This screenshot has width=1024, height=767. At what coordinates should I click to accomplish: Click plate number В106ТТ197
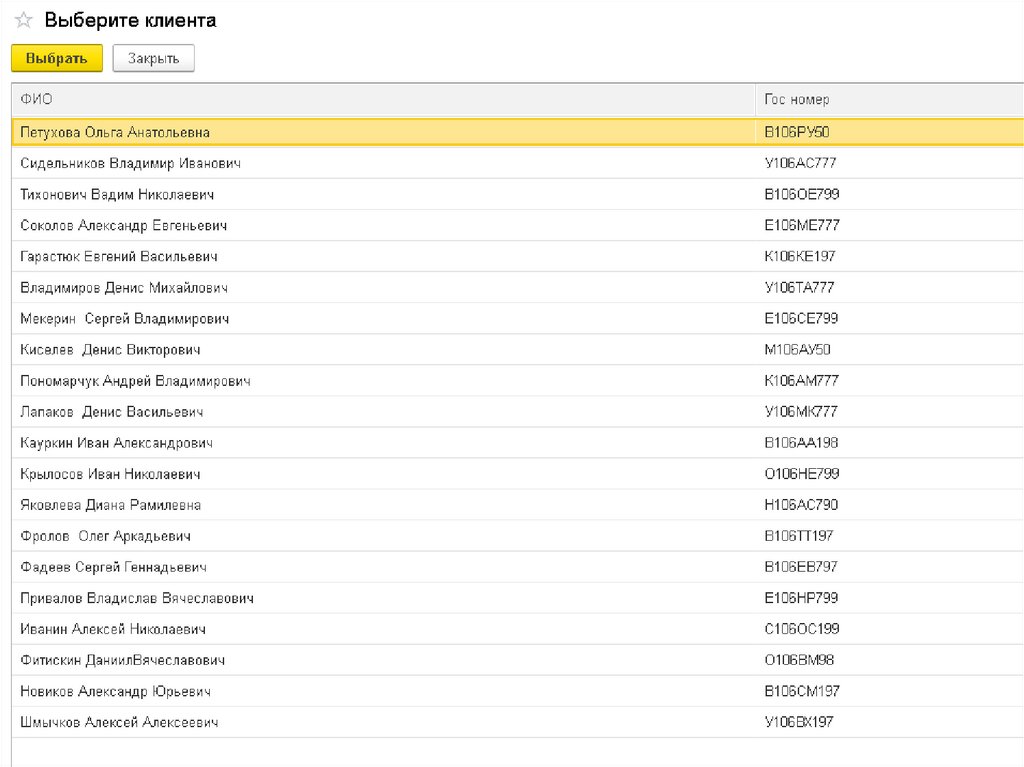tap(799, 536)
